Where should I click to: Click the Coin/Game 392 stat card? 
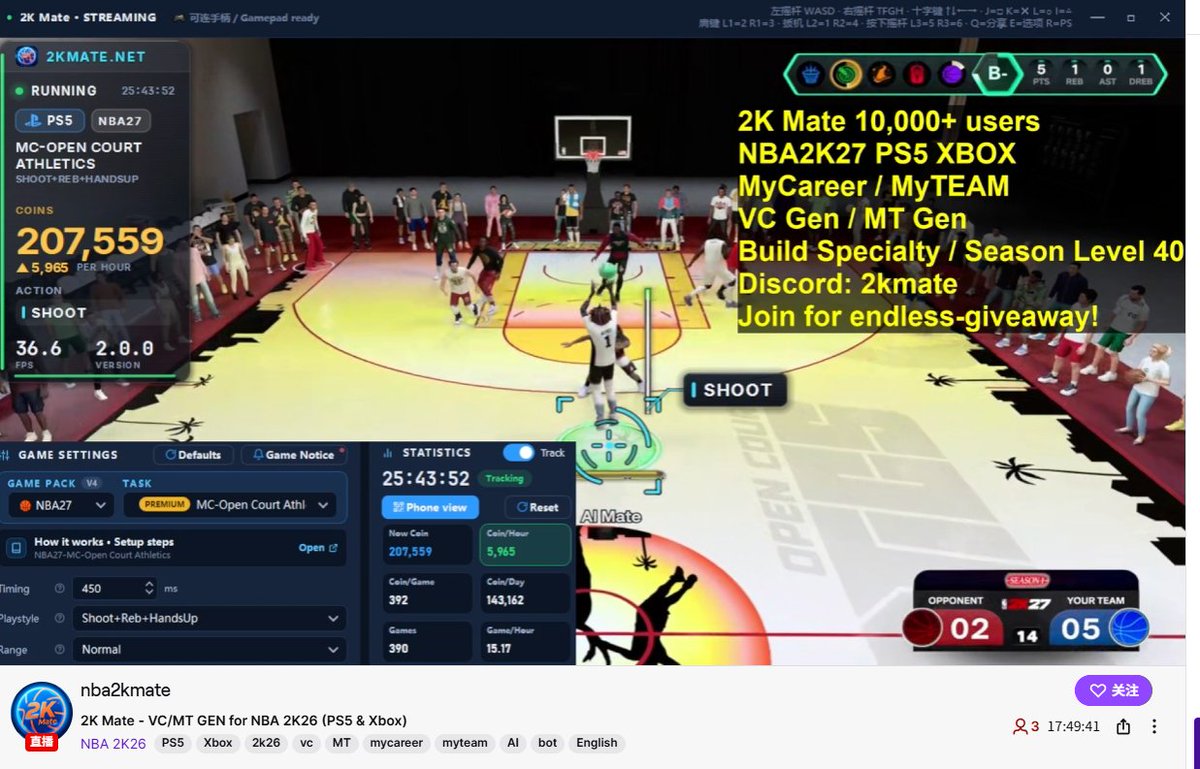pyautogui.click(x=427, y=593)
